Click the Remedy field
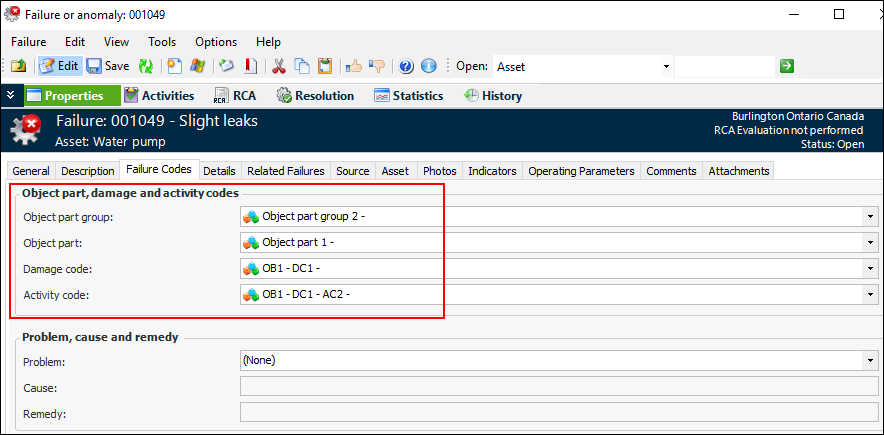This screenshot has width=884, height=435. click(x=559, y=414)
